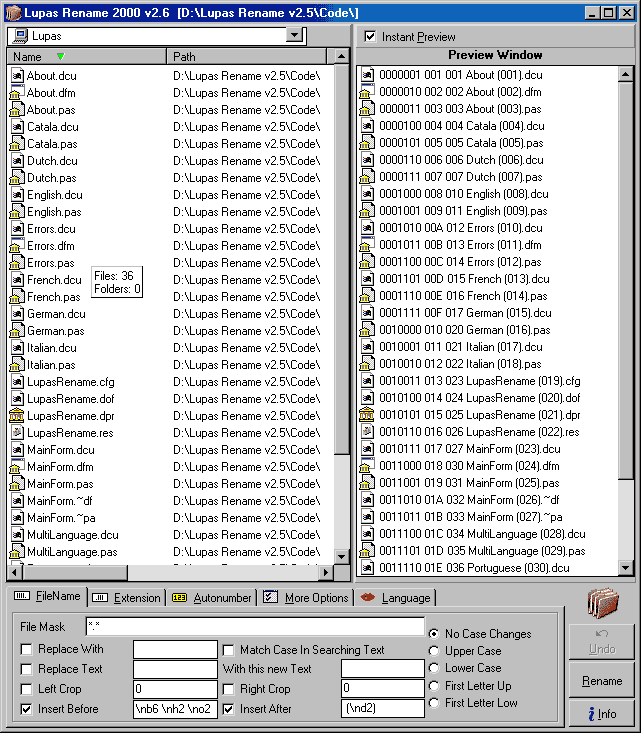641x733 pixels.
Task: Open the Lupas folder dropdown
Action: point(294,36)
